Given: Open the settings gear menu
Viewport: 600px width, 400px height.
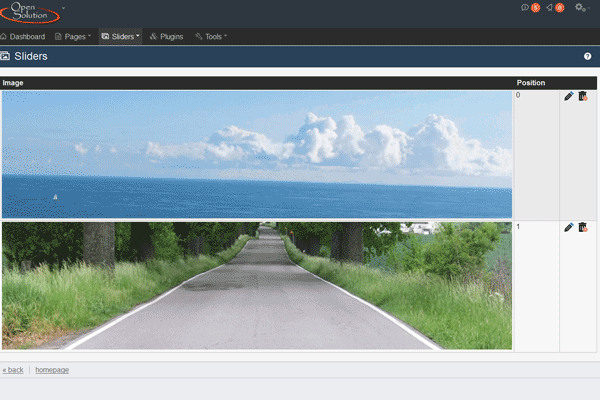Looking at the screenshot, I should (x=580, y=8).
